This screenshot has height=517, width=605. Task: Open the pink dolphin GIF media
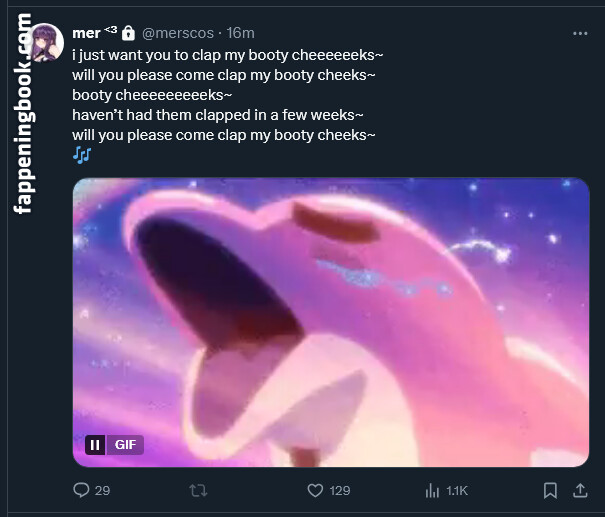pyautogui.click(x=330, y=320)
